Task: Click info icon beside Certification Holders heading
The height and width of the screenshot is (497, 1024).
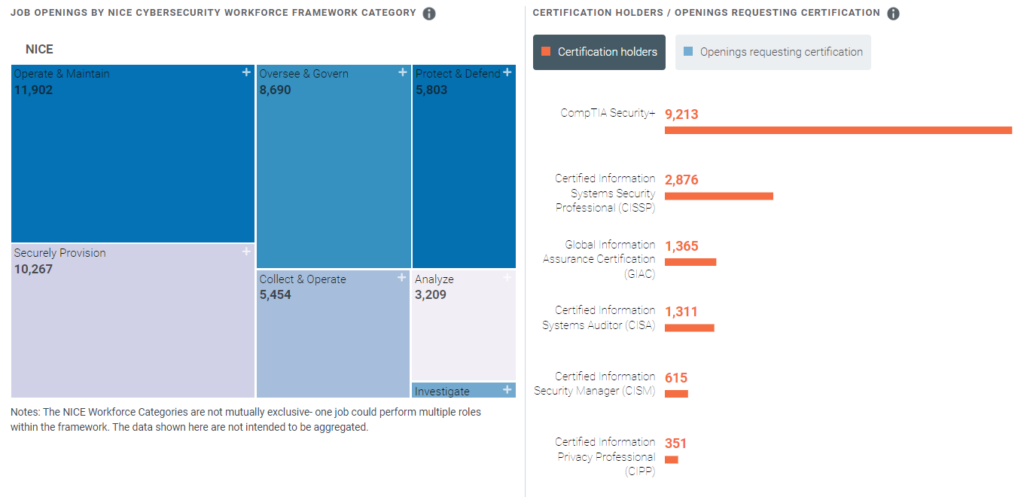Action: tap(893, 14)
